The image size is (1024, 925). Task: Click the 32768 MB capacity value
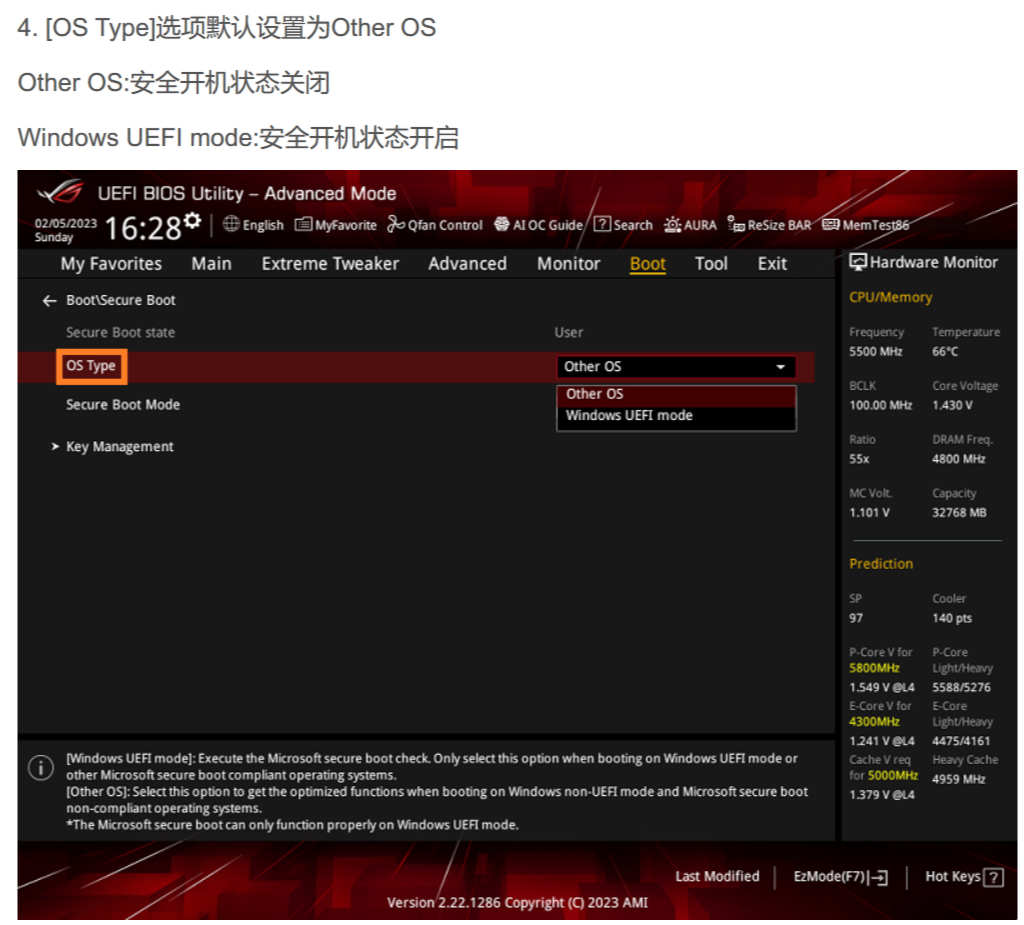[x=959, y=513]
